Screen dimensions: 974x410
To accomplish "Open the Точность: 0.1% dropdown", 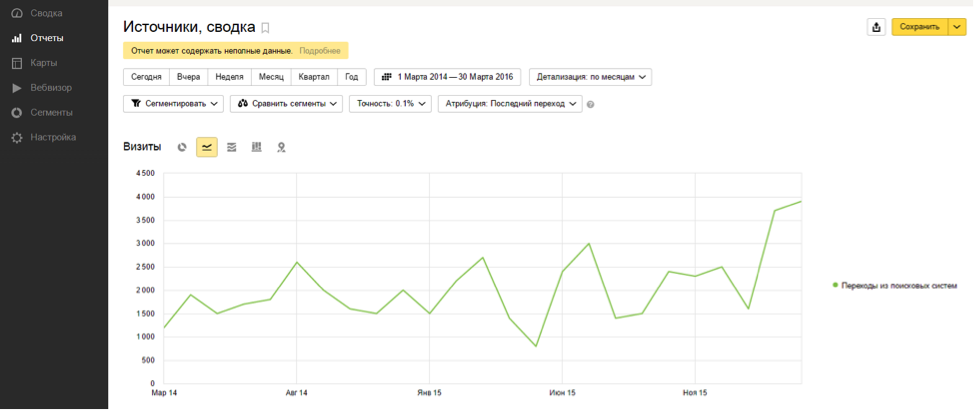I will click(x=390, y=104).
